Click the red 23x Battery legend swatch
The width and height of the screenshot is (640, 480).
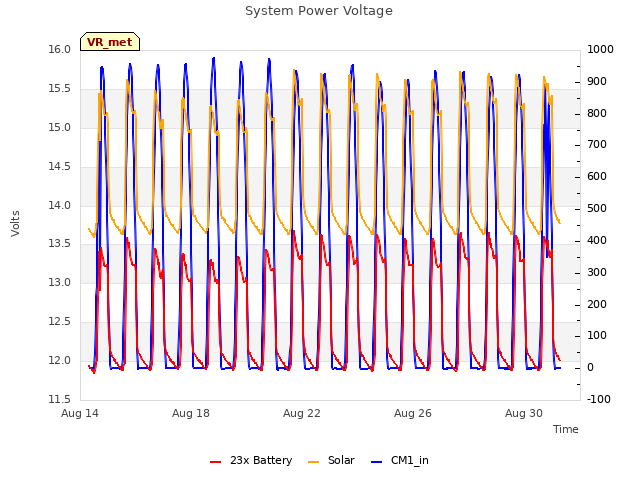pos(216,462)
